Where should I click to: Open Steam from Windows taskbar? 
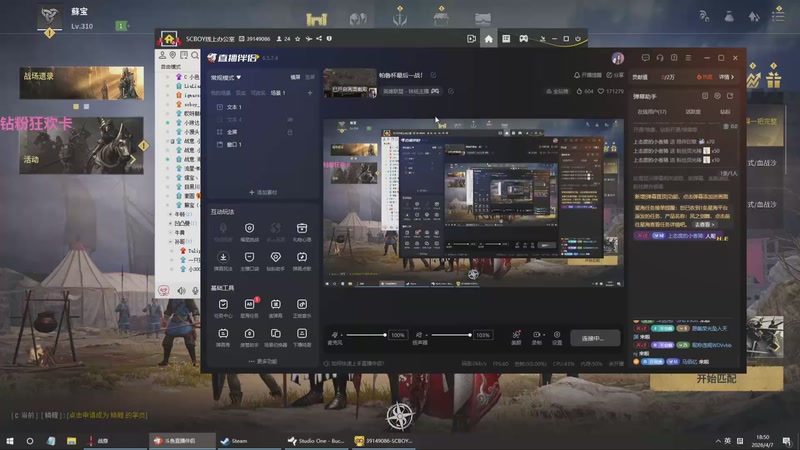248,441
